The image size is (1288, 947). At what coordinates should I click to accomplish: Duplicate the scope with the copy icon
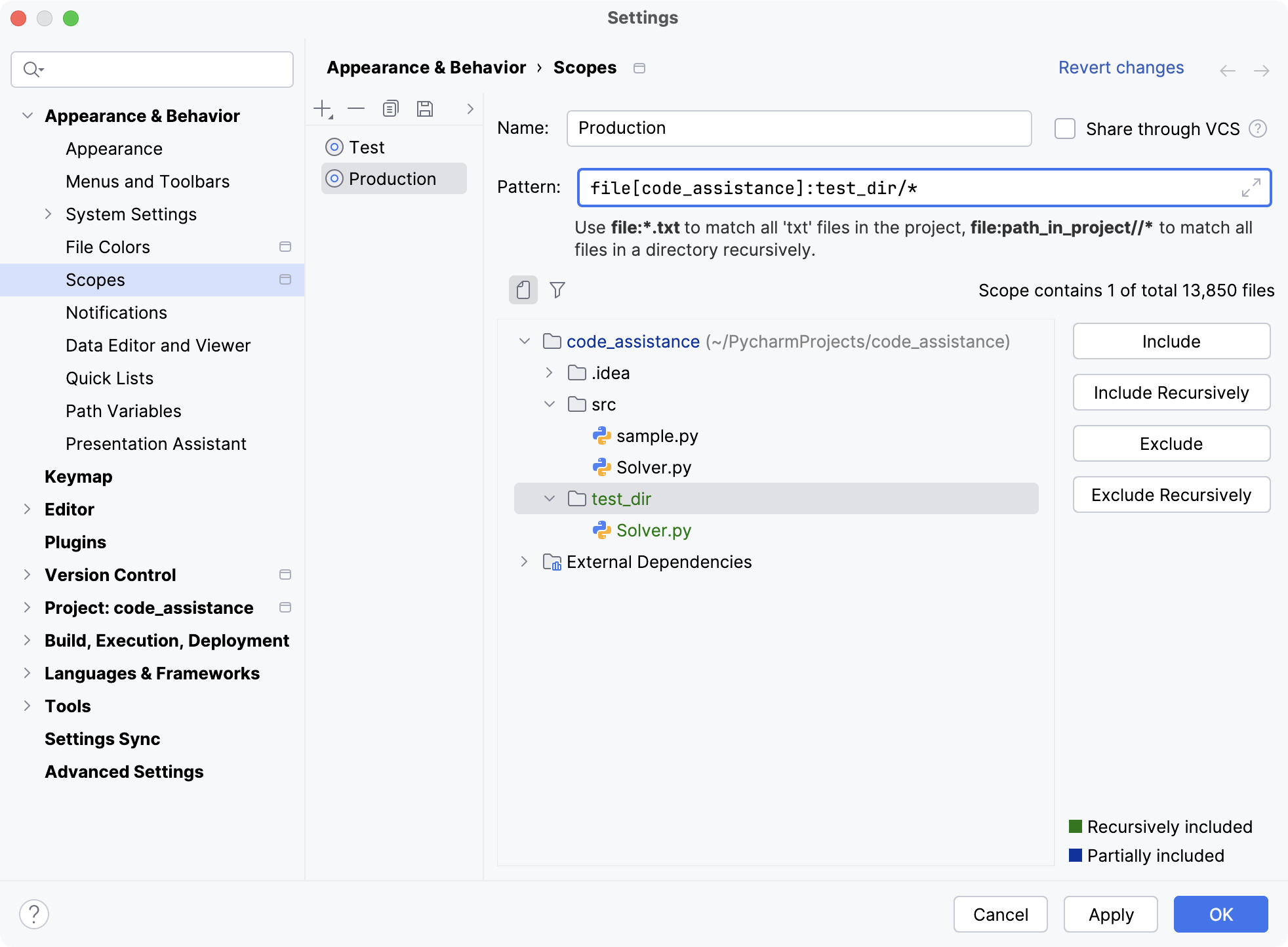point(390,108)
